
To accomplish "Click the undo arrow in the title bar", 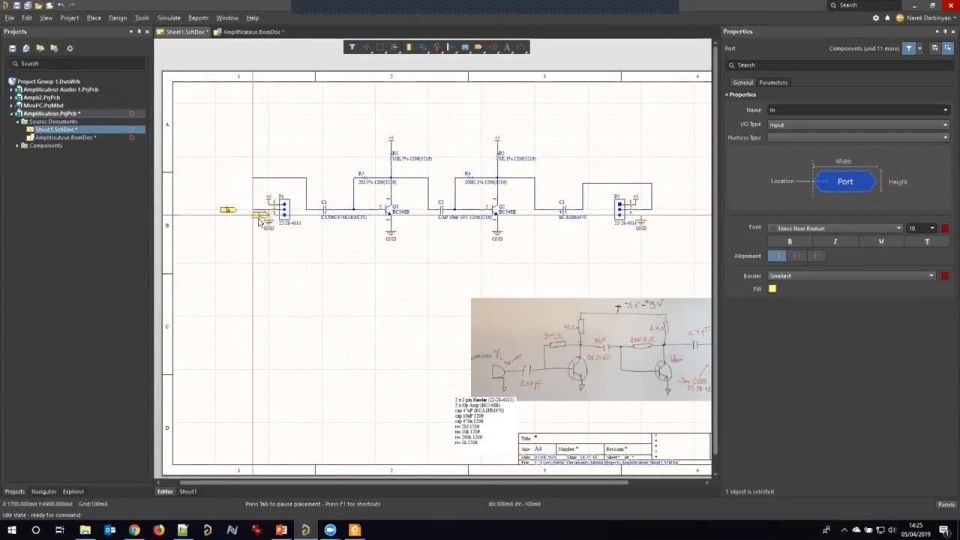I will point(61,5).
